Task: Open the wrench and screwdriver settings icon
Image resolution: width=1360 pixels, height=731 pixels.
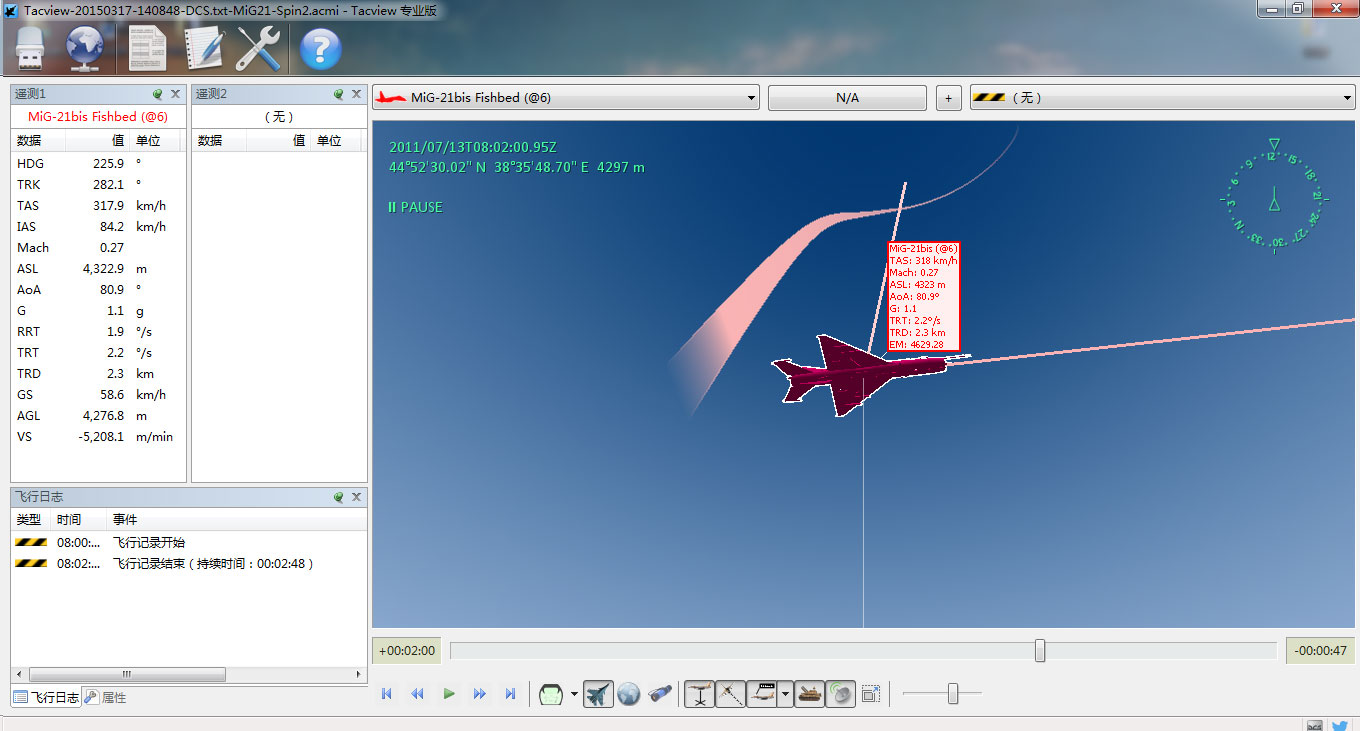Action: [258, 48]
